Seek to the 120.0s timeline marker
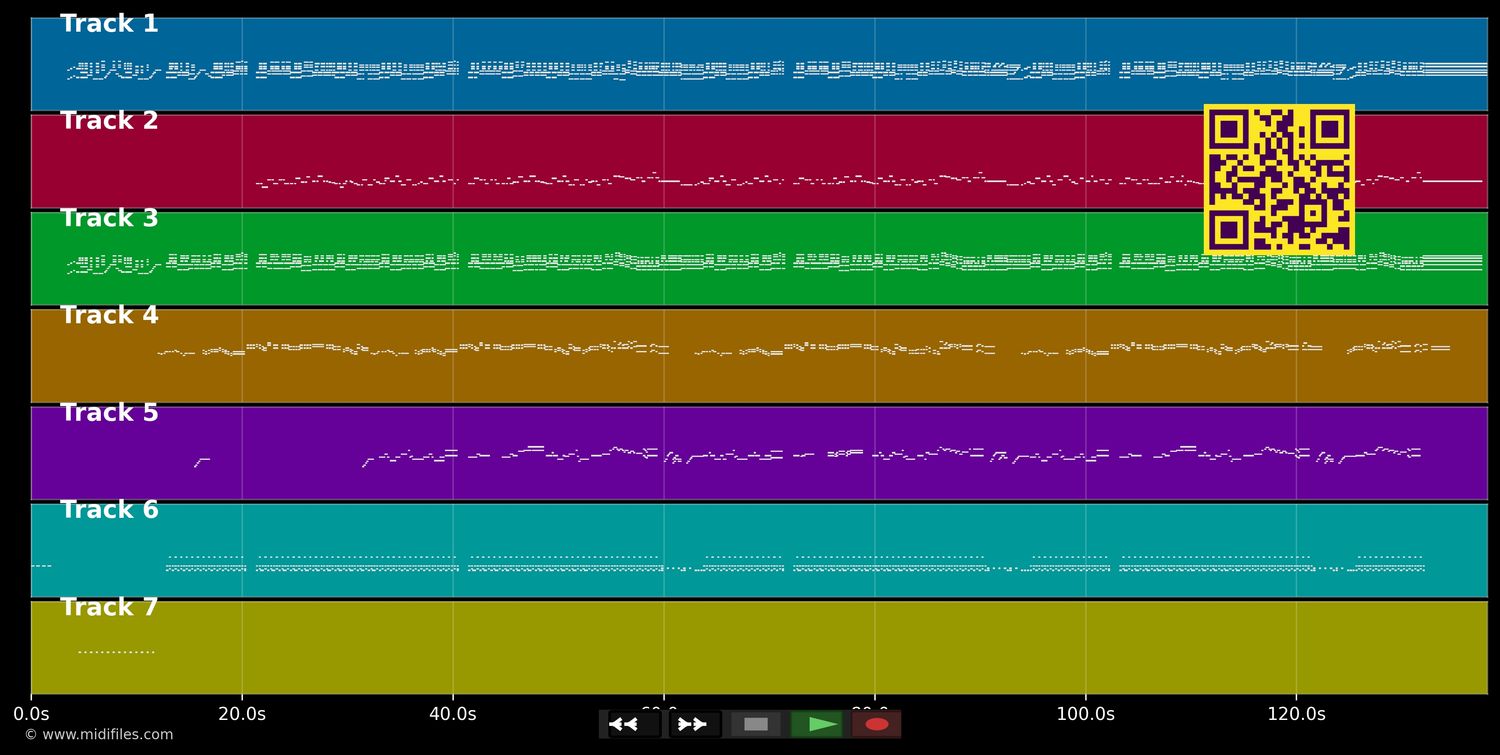The height and width of the screenshot is (755, 1500). [x=1296, y=714]
